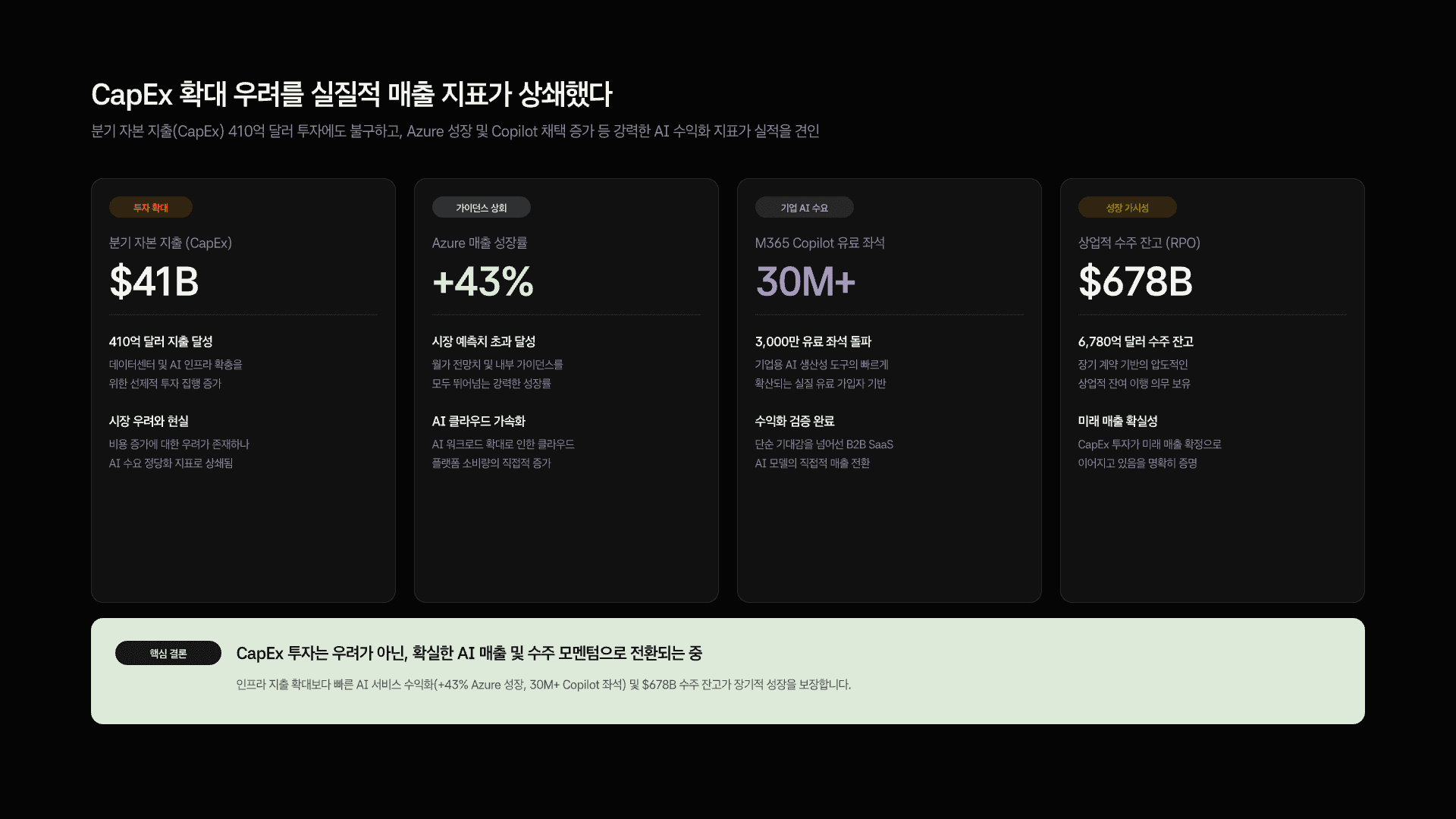This screenshot has height=819, width=1456.
Task: Click the heading '3,000만 유료 좌석 돌파'
Action: 814,341
